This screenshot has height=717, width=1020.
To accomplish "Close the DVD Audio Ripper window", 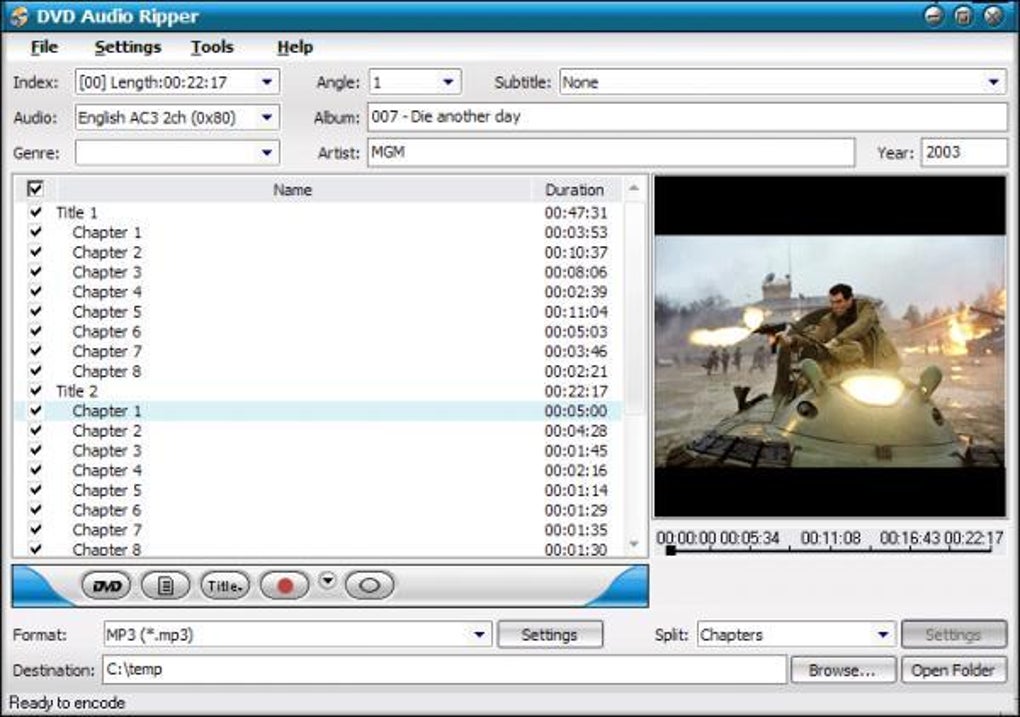I will pyautogui.click(x=994, y=16).
